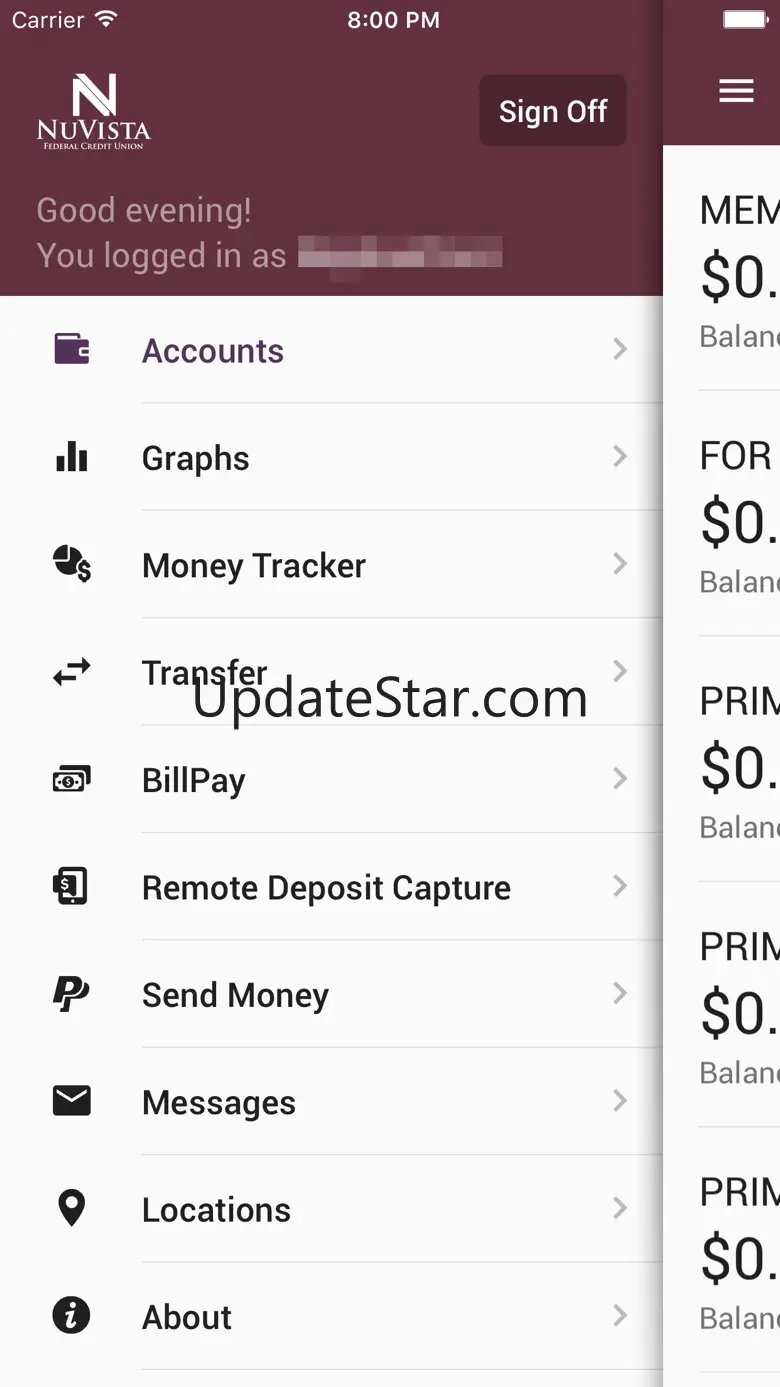Click the PayPal Send Money icon
Screen dimensions: 780x1387
pyautogui.click(x=72, y=994)
